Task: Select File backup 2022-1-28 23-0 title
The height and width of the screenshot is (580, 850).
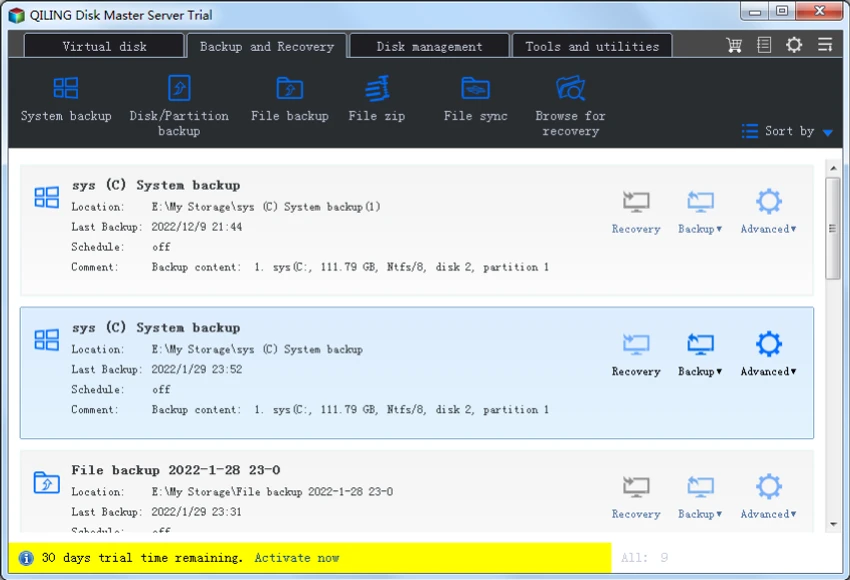Action: tap(176, 470)
